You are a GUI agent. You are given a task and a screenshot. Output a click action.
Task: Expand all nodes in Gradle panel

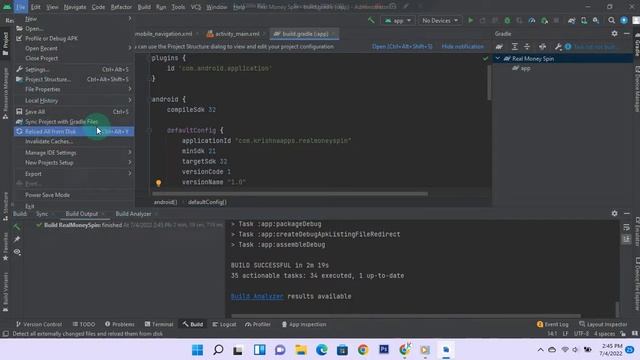(x=515, y=47)
